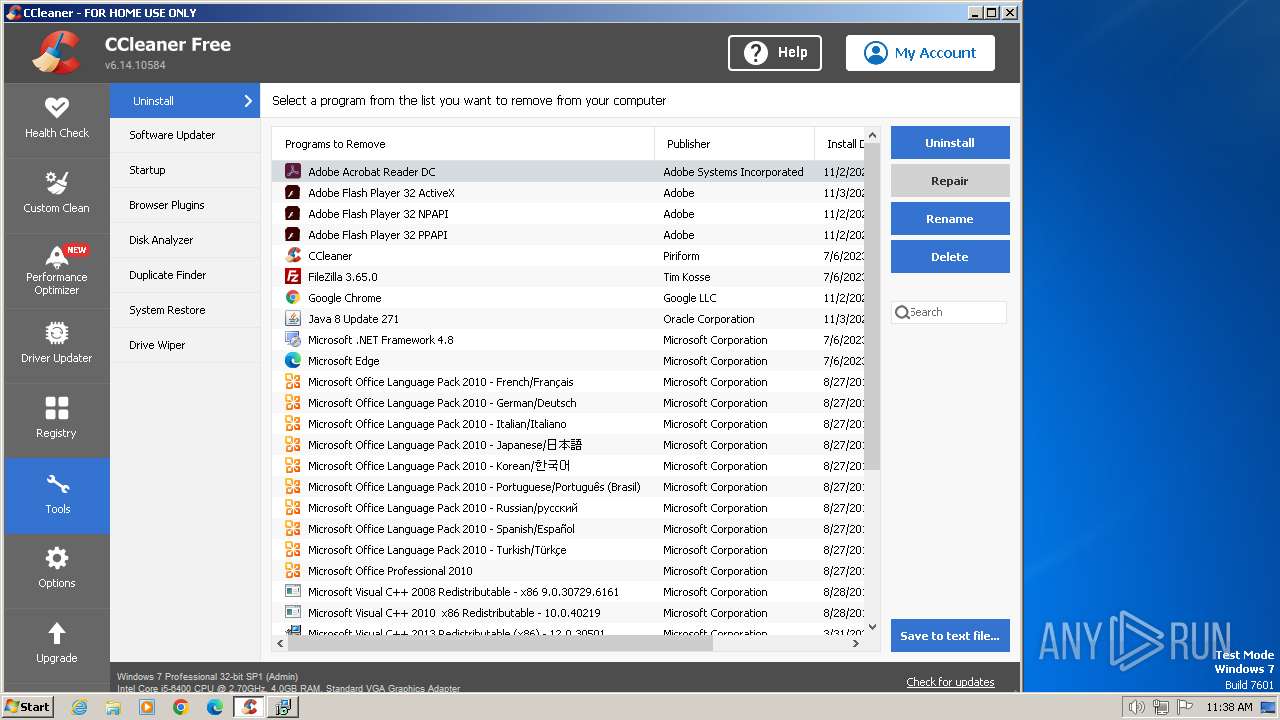Open the Registry section
The height and width of the screenshot is (720, 1280).
click(57, 420)
